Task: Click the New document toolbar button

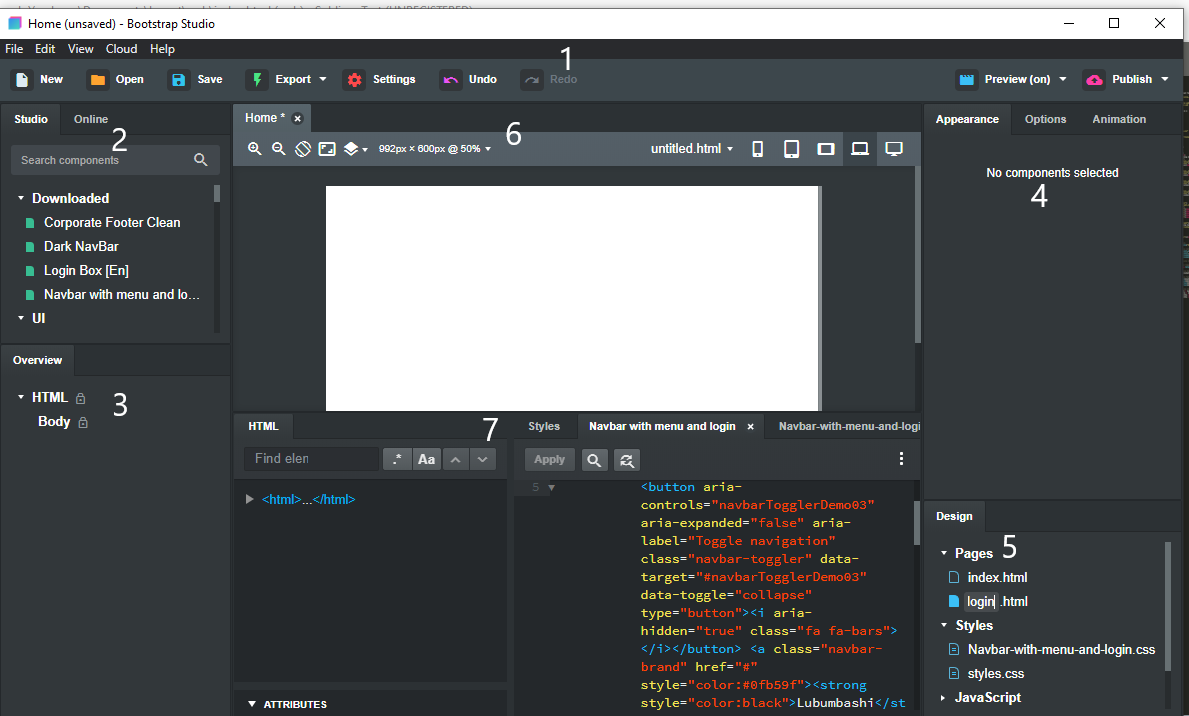Action: 38,80
